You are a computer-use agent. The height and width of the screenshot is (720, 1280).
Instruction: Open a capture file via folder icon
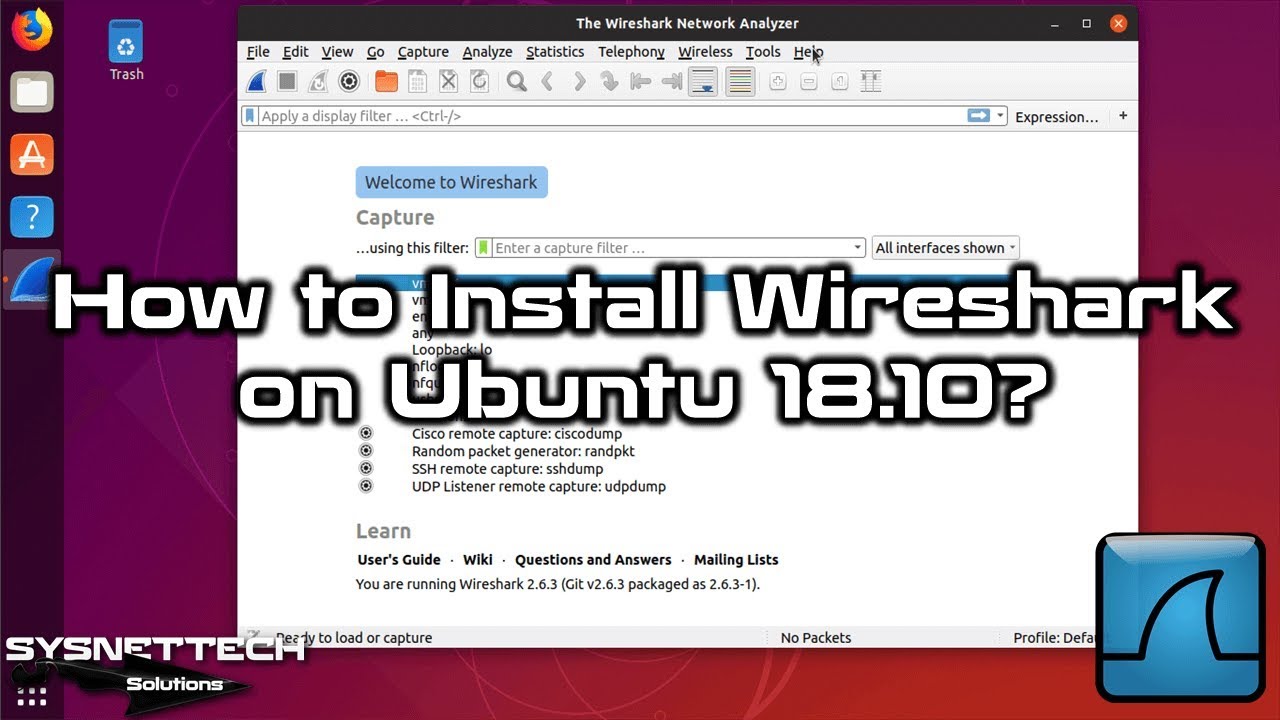tap(386, 82)
